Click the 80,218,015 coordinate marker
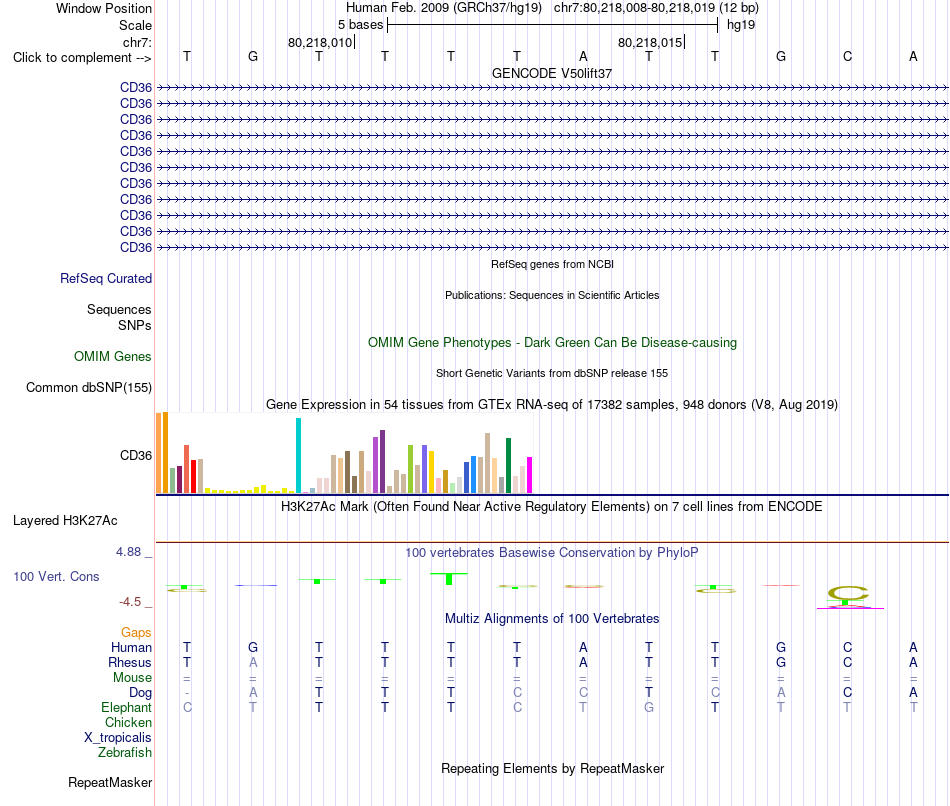The image size is (950, 806). point(650,42)
